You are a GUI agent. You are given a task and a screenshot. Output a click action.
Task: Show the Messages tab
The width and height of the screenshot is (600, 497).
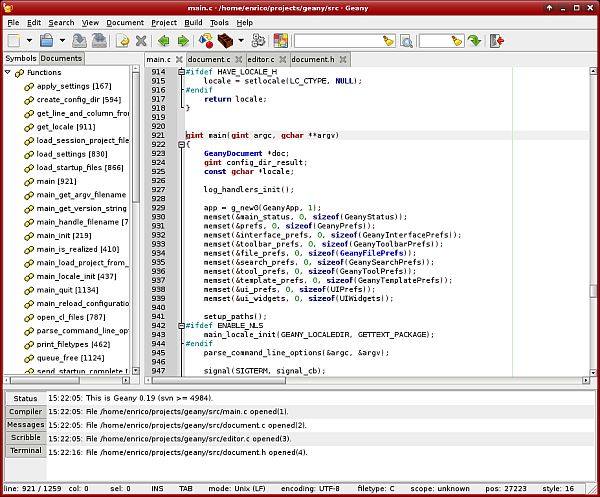[25, 424]
